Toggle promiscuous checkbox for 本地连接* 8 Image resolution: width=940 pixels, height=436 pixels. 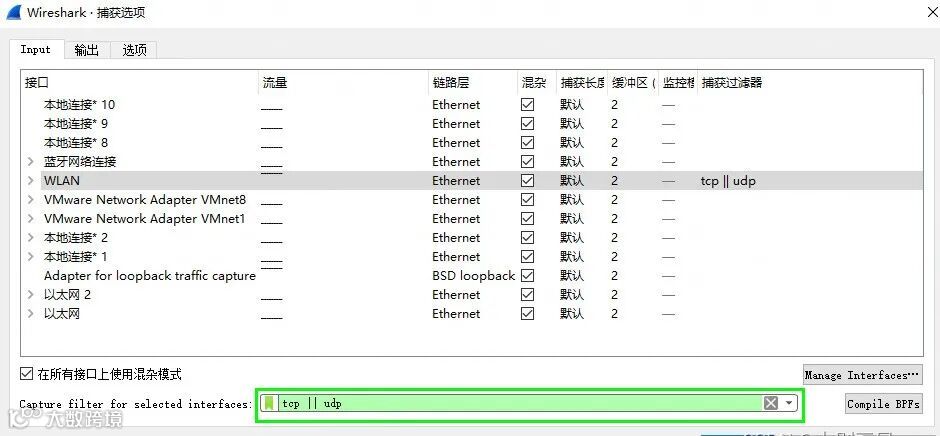(x=528, y=143)
